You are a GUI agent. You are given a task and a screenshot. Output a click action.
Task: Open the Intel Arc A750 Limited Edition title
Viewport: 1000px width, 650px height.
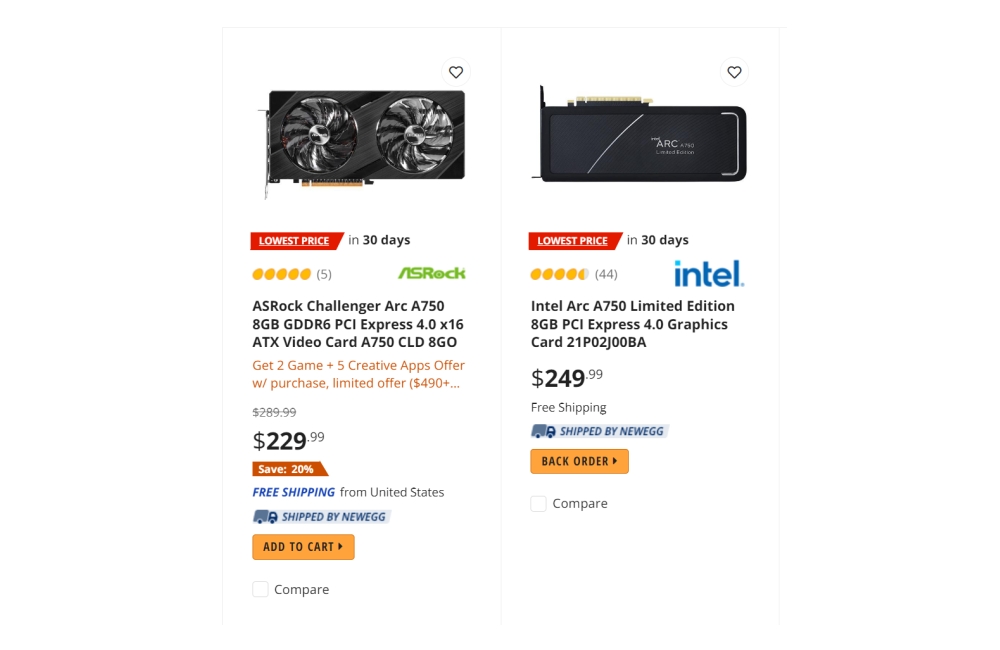[632, 324]
